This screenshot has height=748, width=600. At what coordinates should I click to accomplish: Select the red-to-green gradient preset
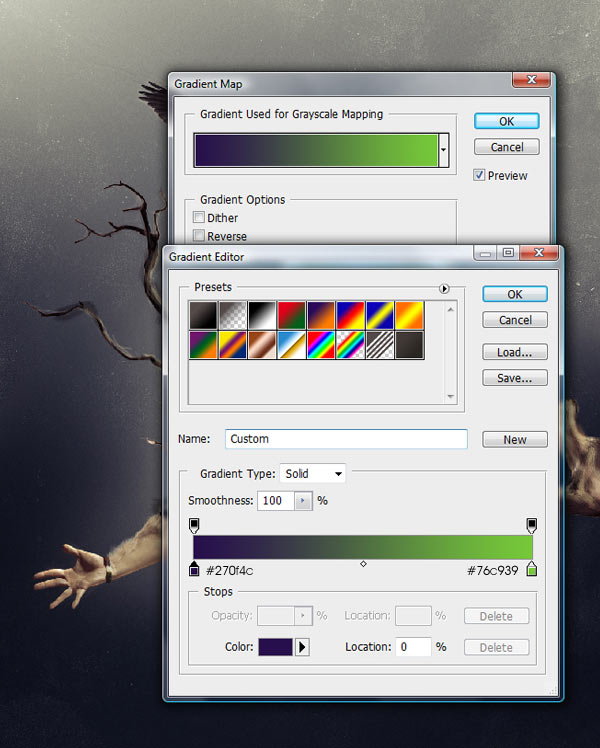tap(291, 315)
